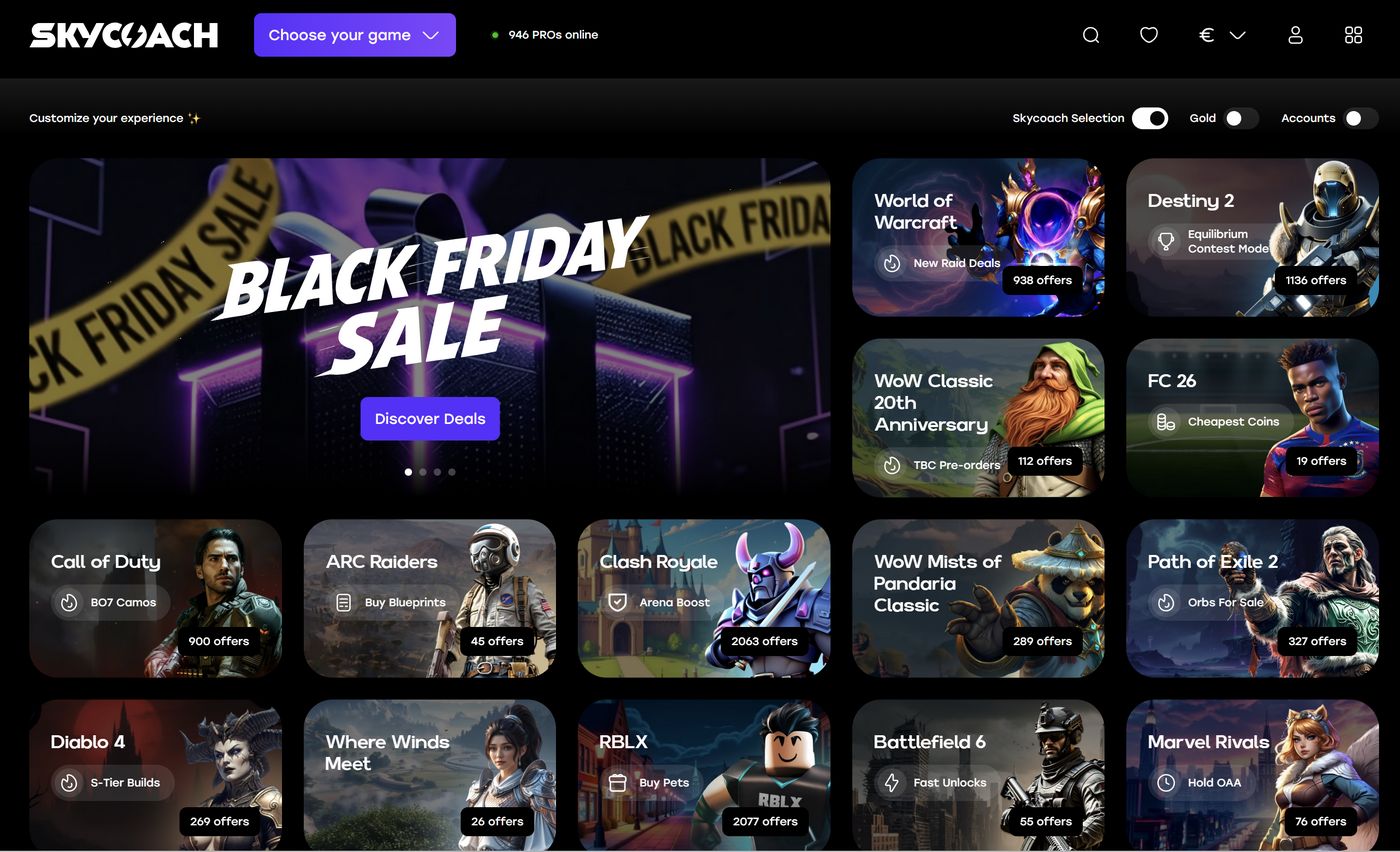Screen dimensions: 1400x852
Task: Click the chevron next to the euro symbol
Action: [1237, 35]
